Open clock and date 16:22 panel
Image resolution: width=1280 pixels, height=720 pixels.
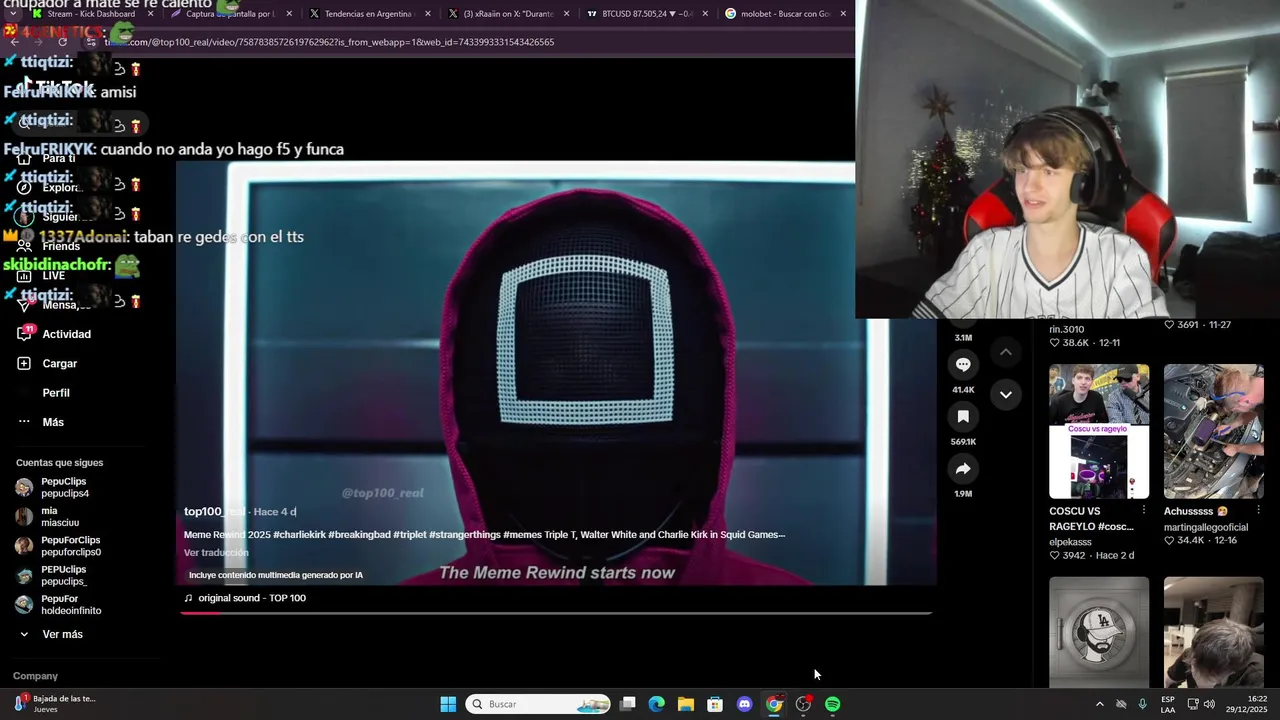click(1249, 704)
